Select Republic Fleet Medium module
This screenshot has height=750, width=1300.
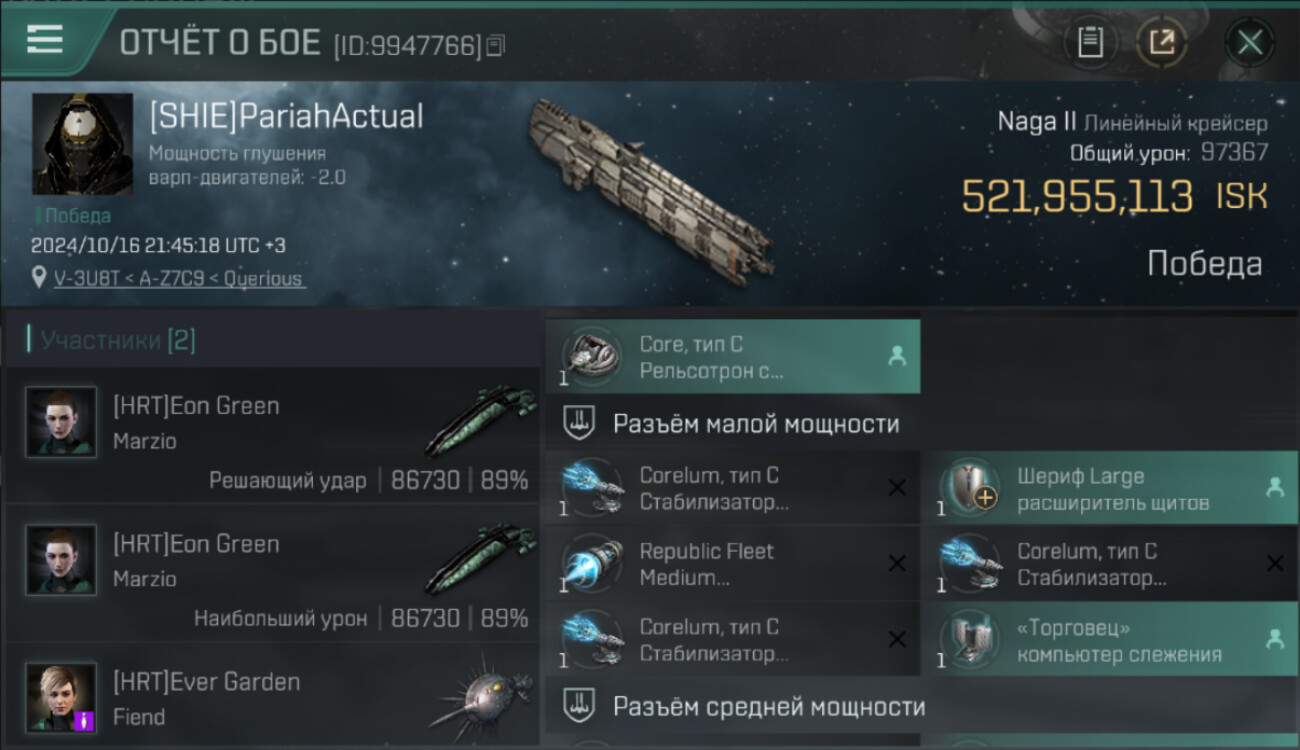[x=732, y=564]
